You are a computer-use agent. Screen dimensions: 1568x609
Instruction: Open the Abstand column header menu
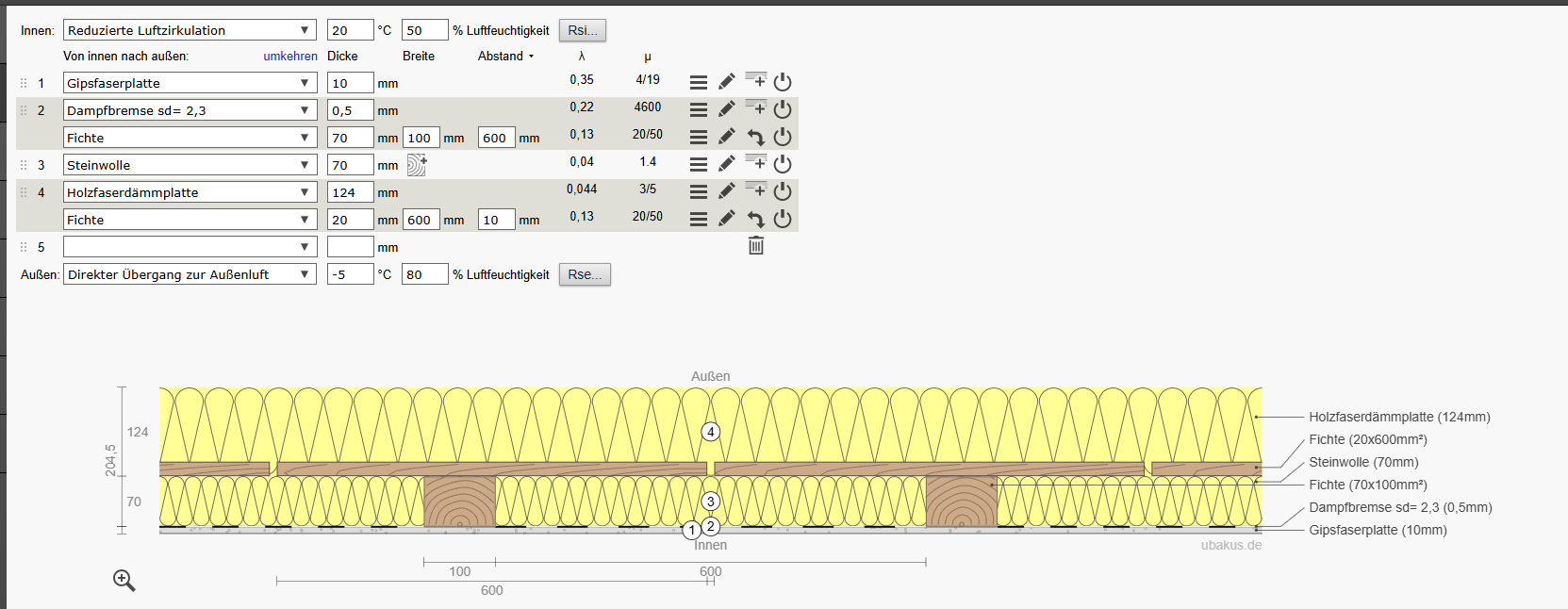point(506,57)
